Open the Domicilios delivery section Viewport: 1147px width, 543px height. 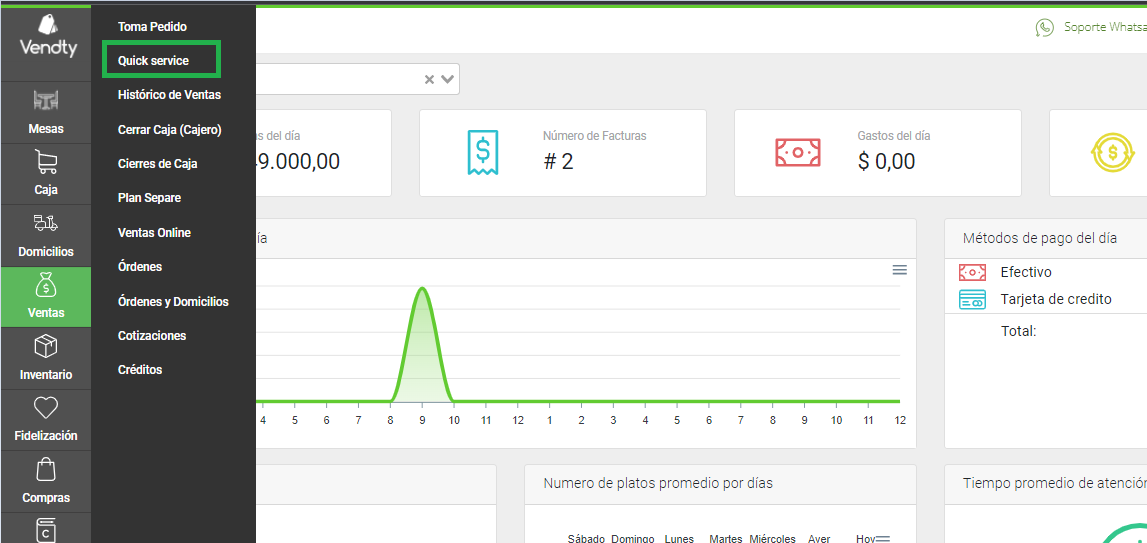(x=46, y=236)
